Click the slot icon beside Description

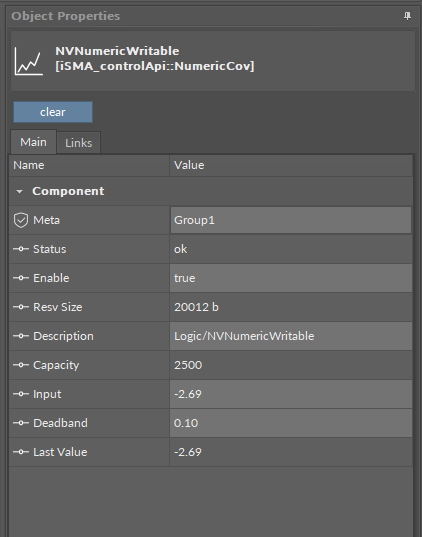click(x=21, y=336)
